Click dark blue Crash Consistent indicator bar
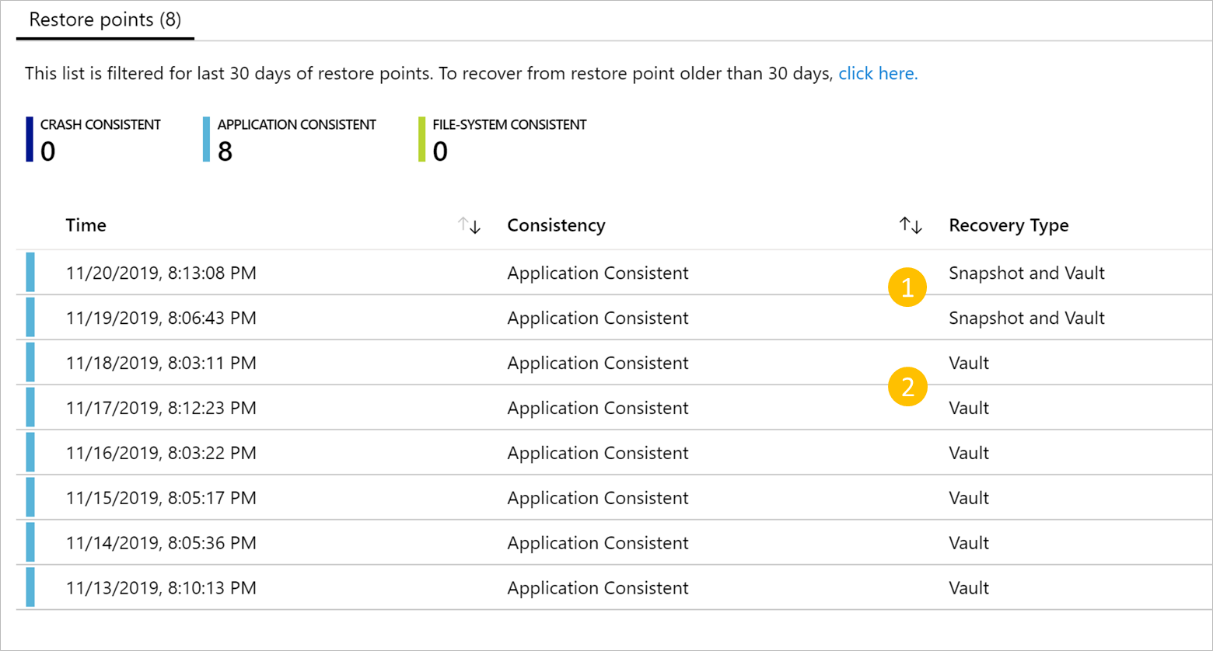 [x=30, y=139]
